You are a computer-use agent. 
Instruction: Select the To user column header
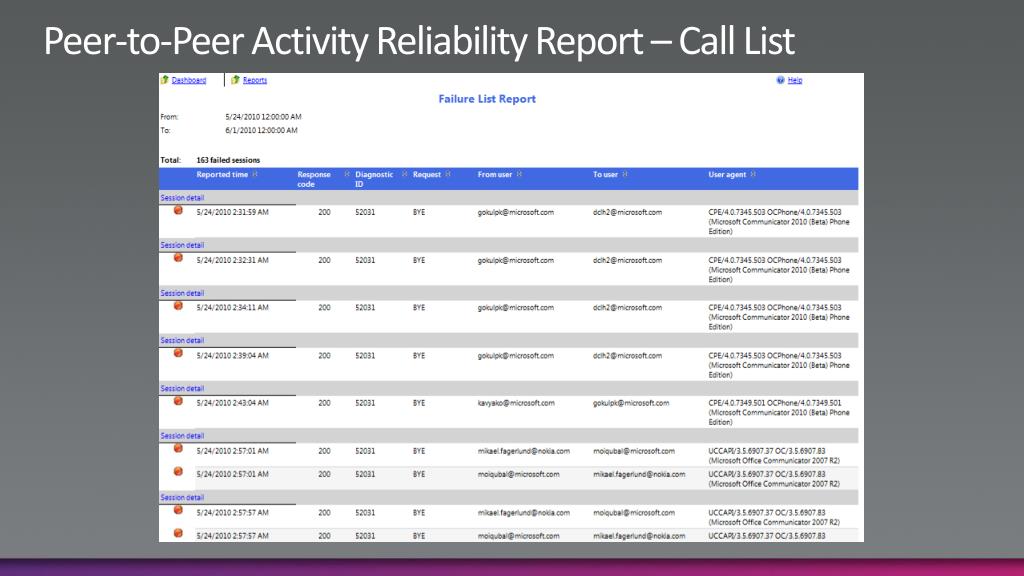605,174
